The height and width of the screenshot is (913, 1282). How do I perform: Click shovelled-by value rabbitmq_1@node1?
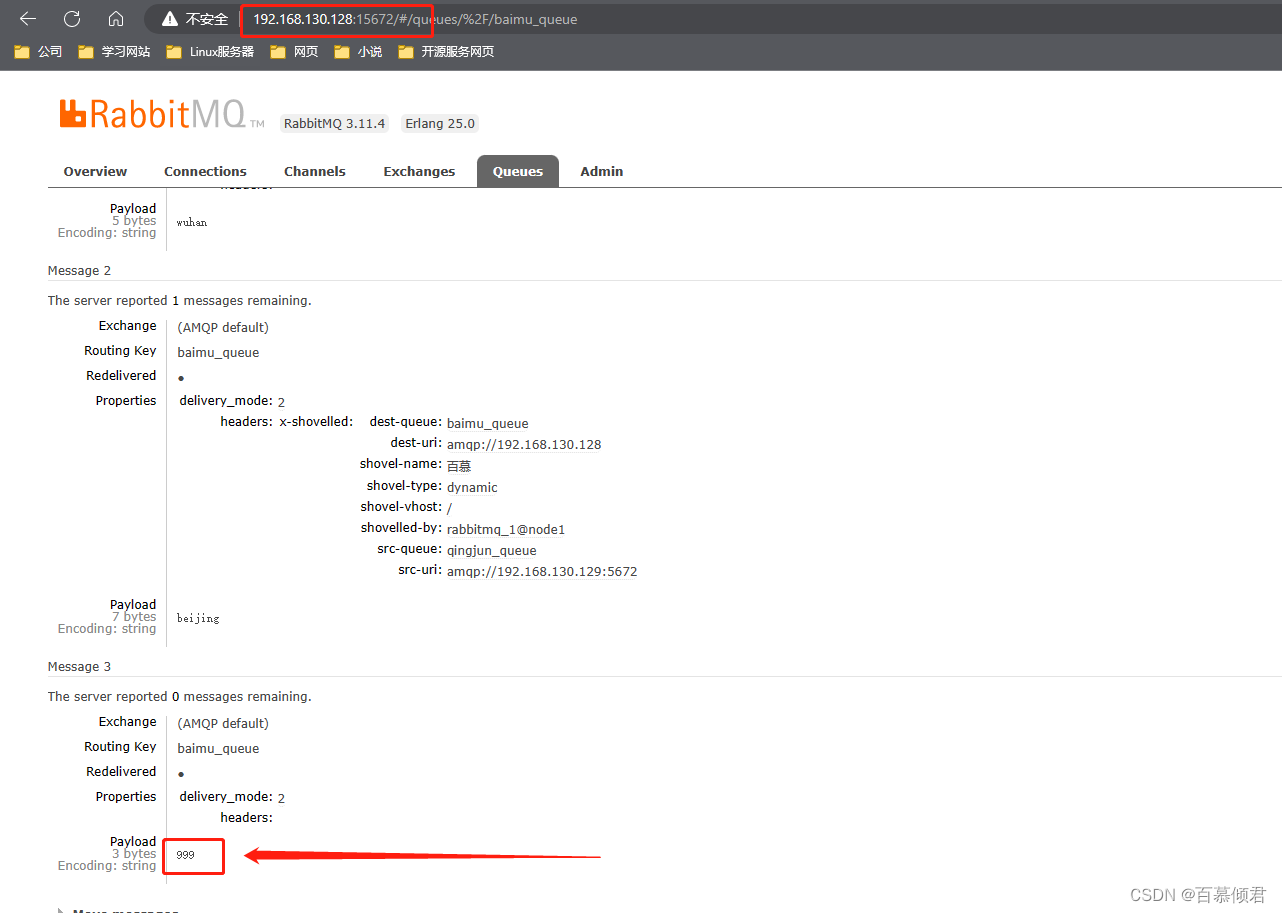click(505, 529)
